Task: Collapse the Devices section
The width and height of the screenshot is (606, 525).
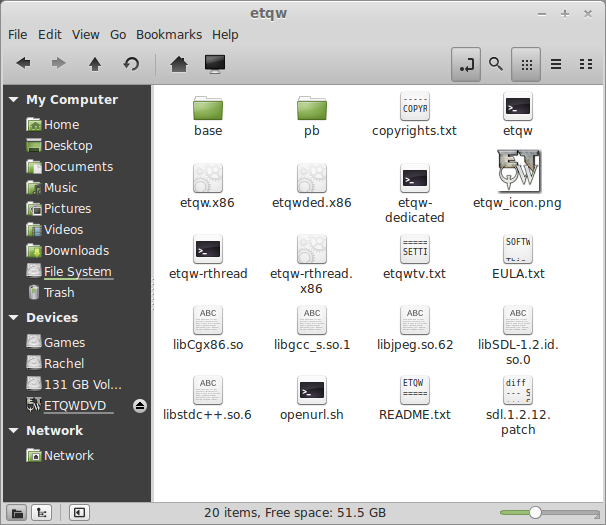Action: [14, 318]
